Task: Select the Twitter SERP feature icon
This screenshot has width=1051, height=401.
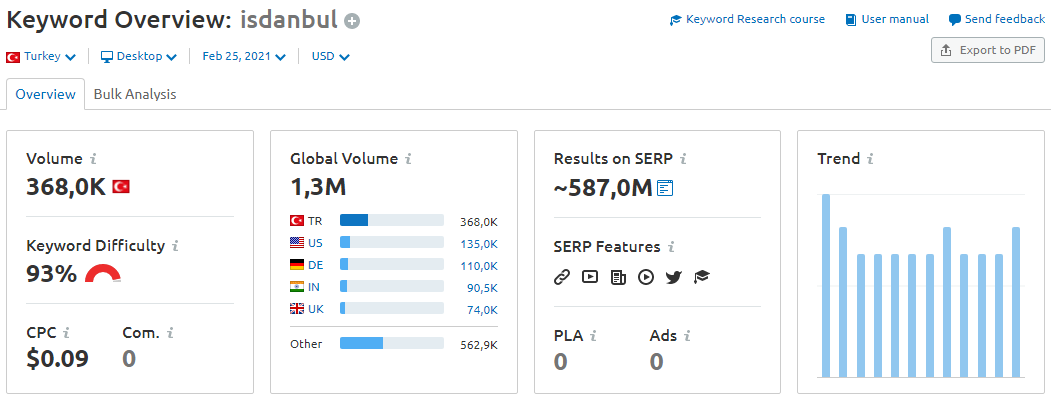Action: tap(674, 276)
